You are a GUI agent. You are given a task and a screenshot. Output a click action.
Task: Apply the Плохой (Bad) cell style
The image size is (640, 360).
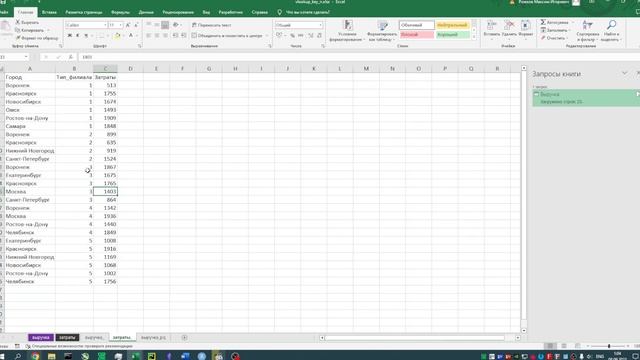(416, 35)
